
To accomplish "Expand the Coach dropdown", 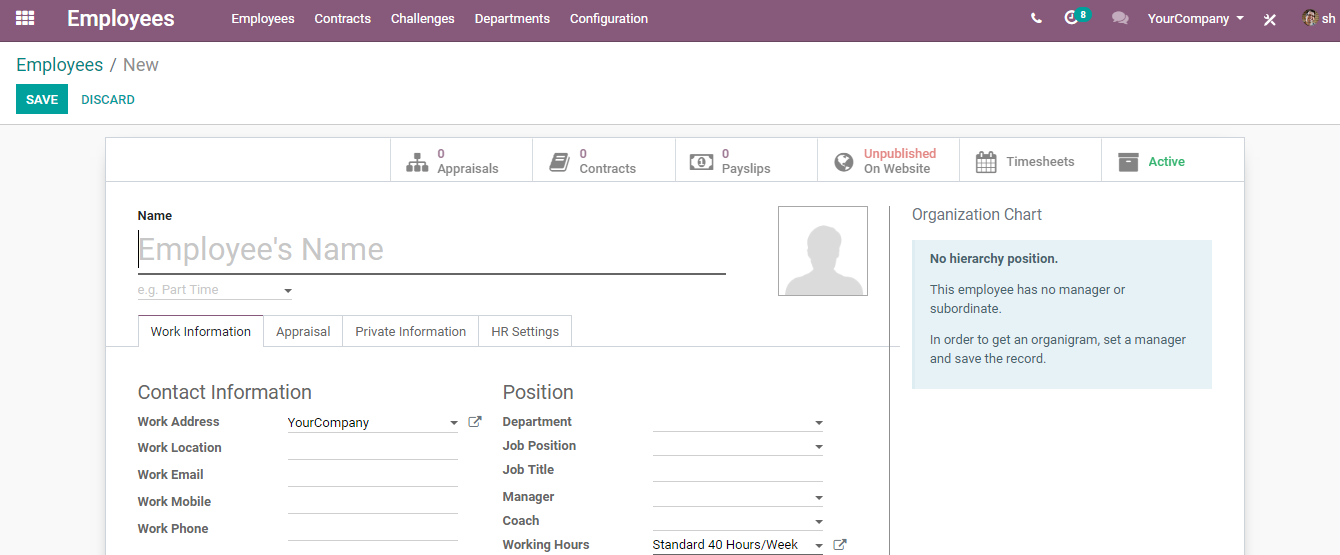I will (x=819, y=522).
